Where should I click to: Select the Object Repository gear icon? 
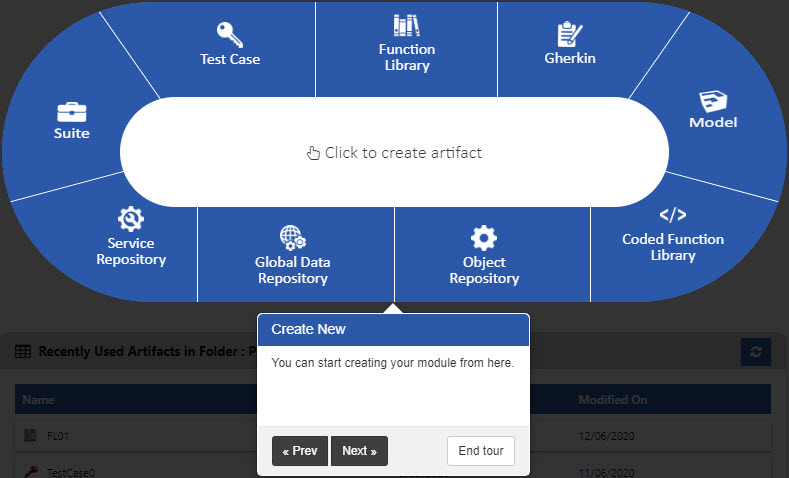[484, 238]
